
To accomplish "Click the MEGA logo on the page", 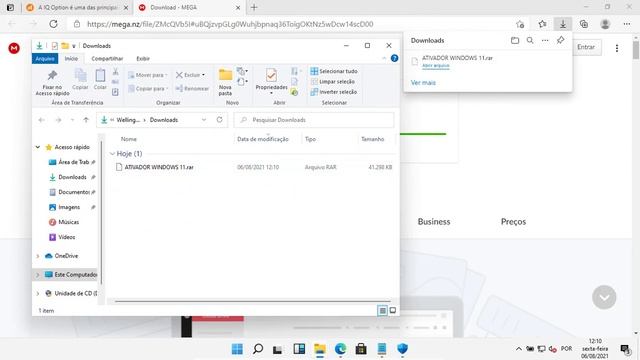I will pyautogui.click(x=14, y=48).
